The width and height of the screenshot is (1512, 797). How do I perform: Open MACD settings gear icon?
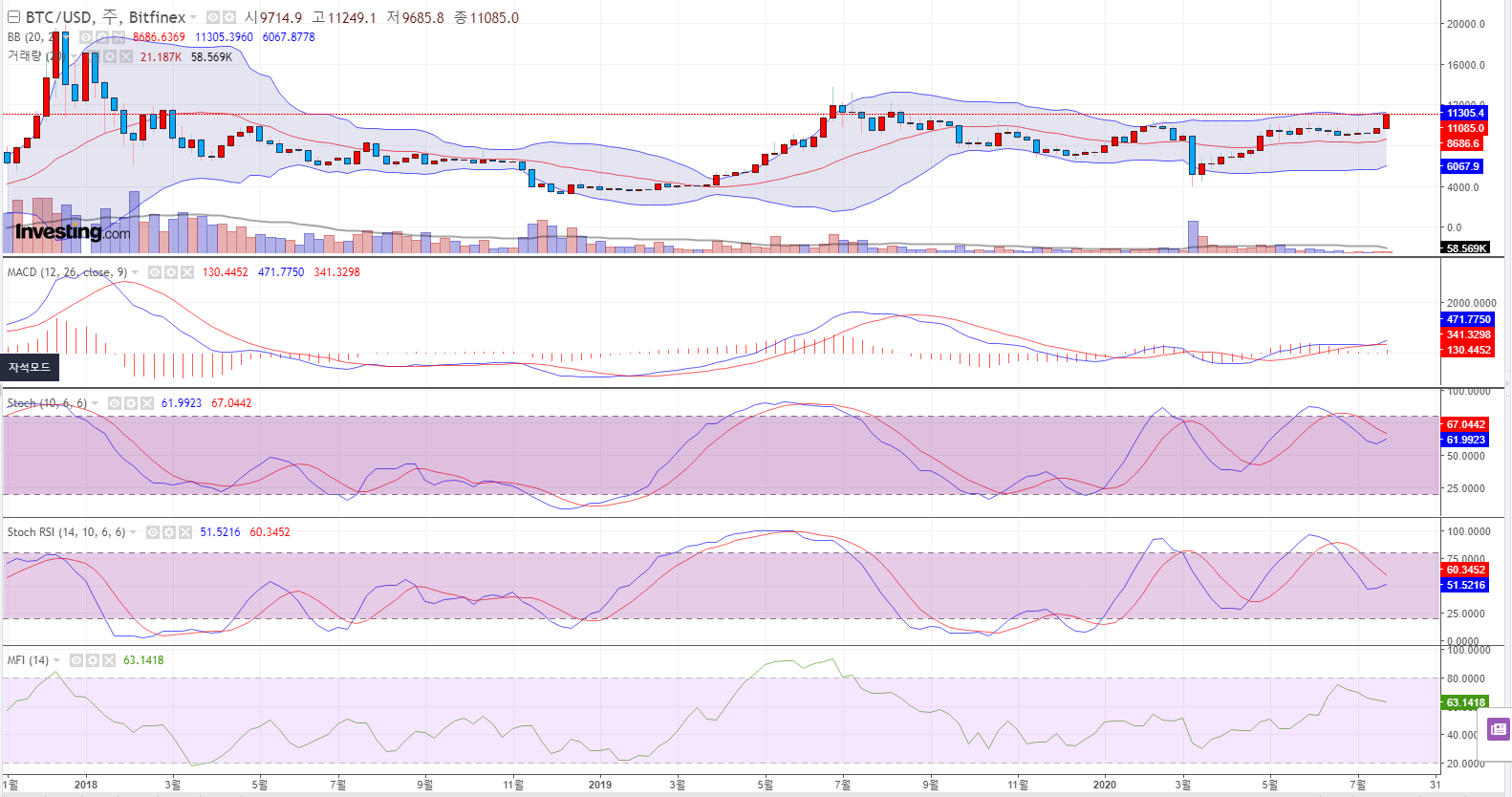[x=171, y=272]
